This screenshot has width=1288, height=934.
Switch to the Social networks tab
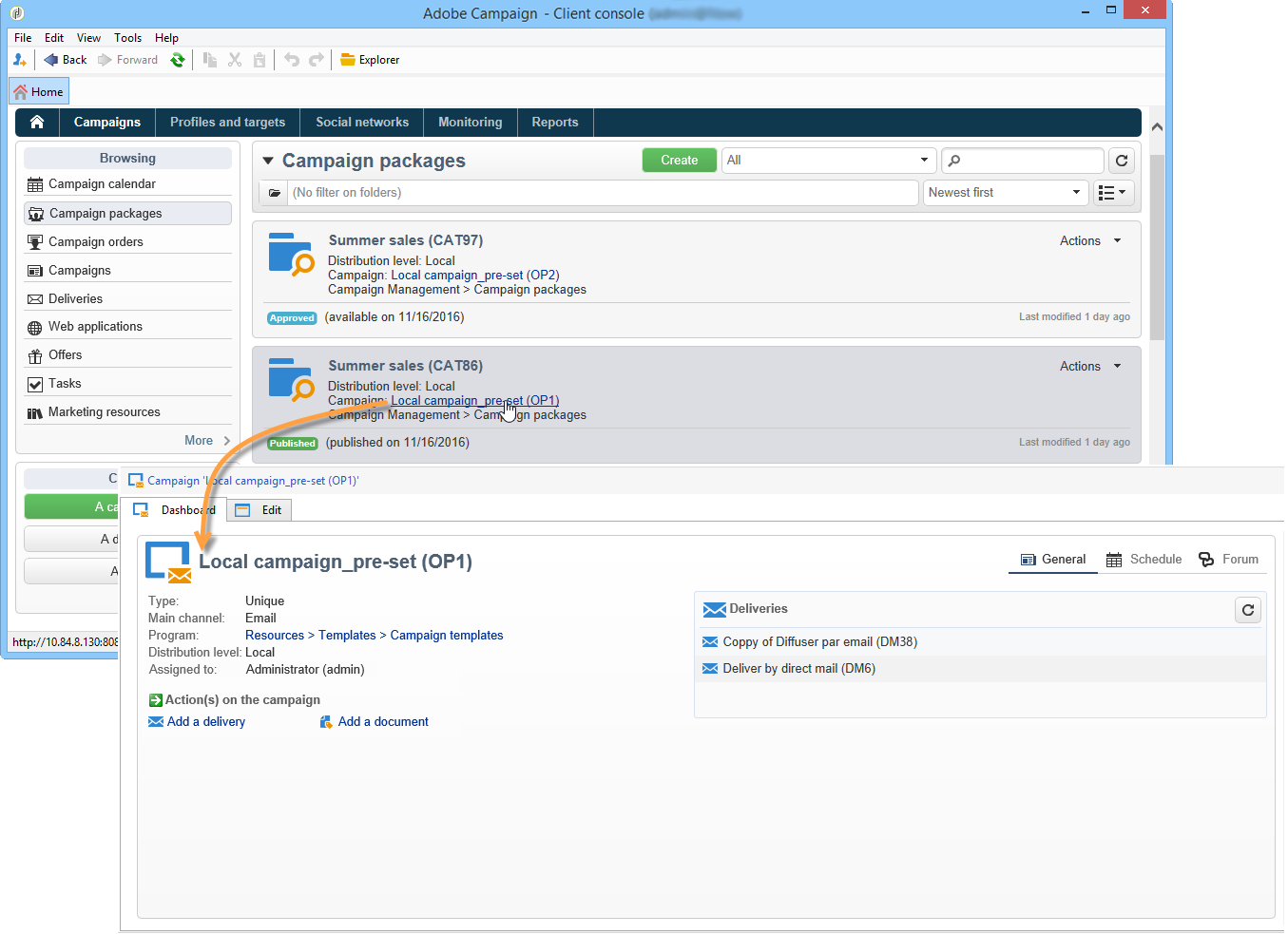point(362,123)
